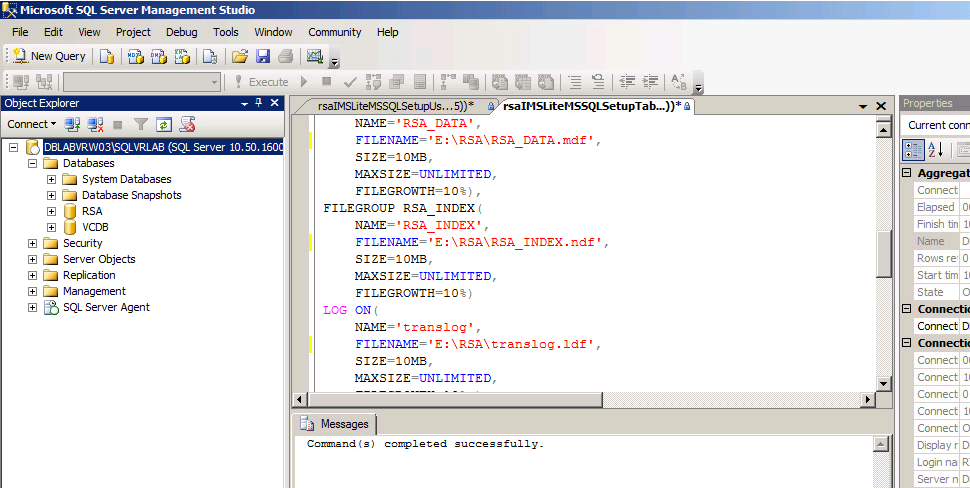Open the File menu

(20, 32)
